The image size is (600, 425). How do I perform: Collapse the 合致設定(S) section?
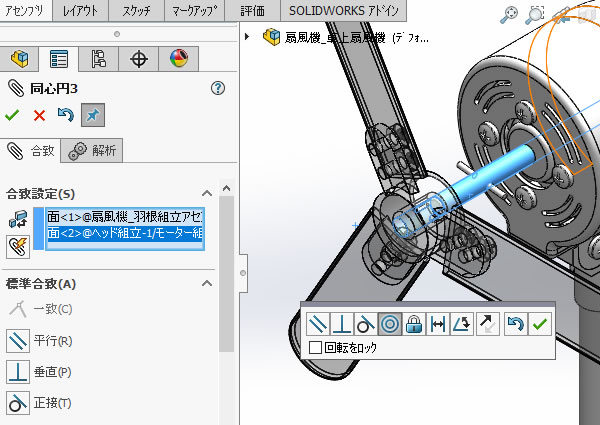[x=207, y=193]
